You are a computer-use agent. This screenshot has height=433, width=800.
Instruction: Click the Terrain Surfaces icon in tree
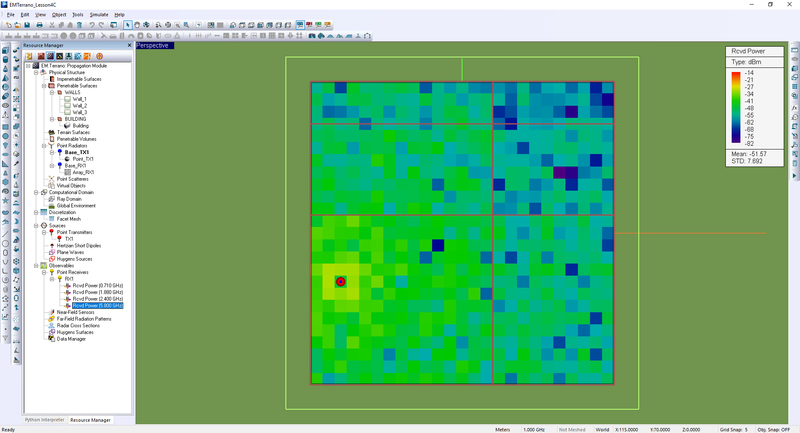point(52,132)
